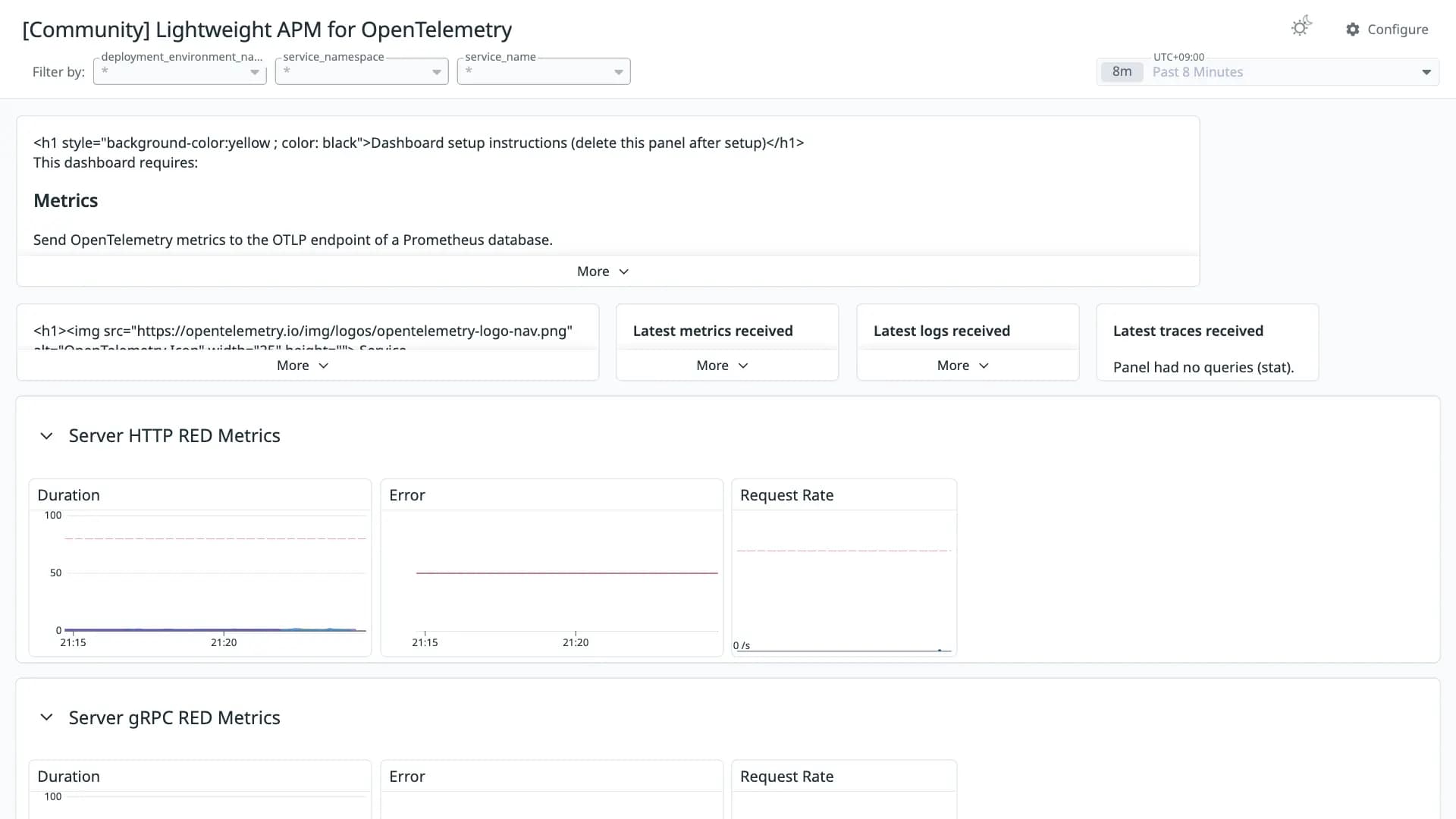Screen dimensions: 1456x819
Task: Click the 'Send OpenTelemetry metrics' instruction line
Action: pyautogui.click(x=293, y=240)
